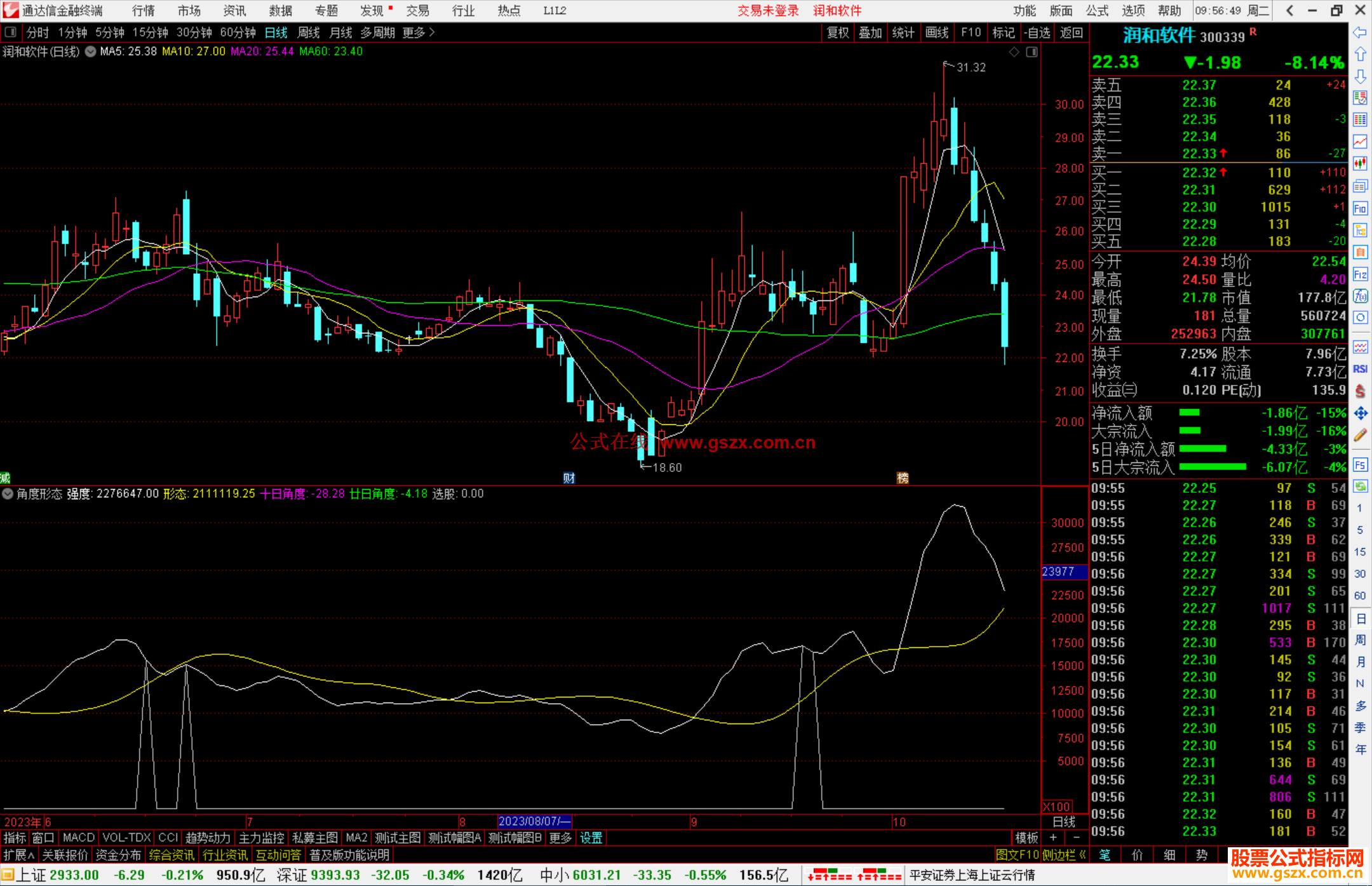Switch to the MACD indicator tab
This screenshot has height=886, width=1372.
coord(79,838)
